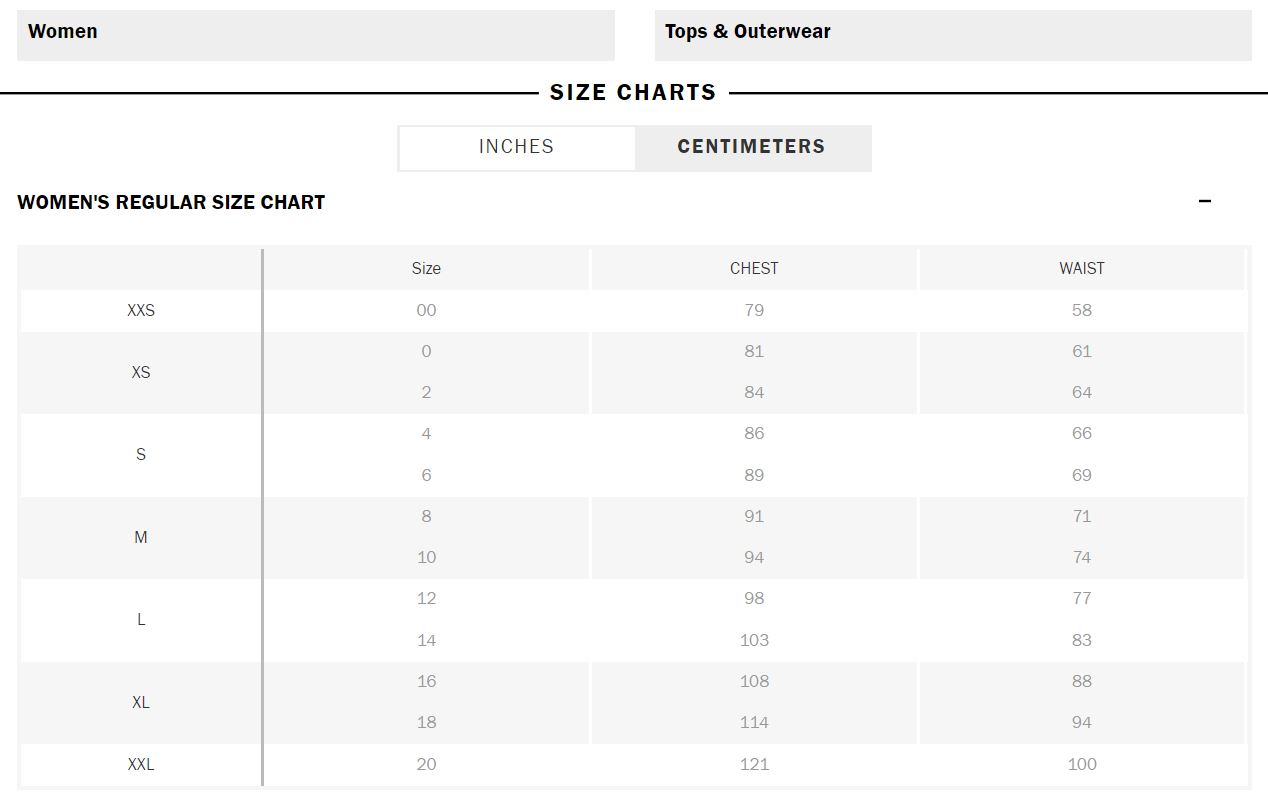Viewport: 1268px width, 798px height.
Task: Click the Size Charts title
Action: [x=633, y=93]
